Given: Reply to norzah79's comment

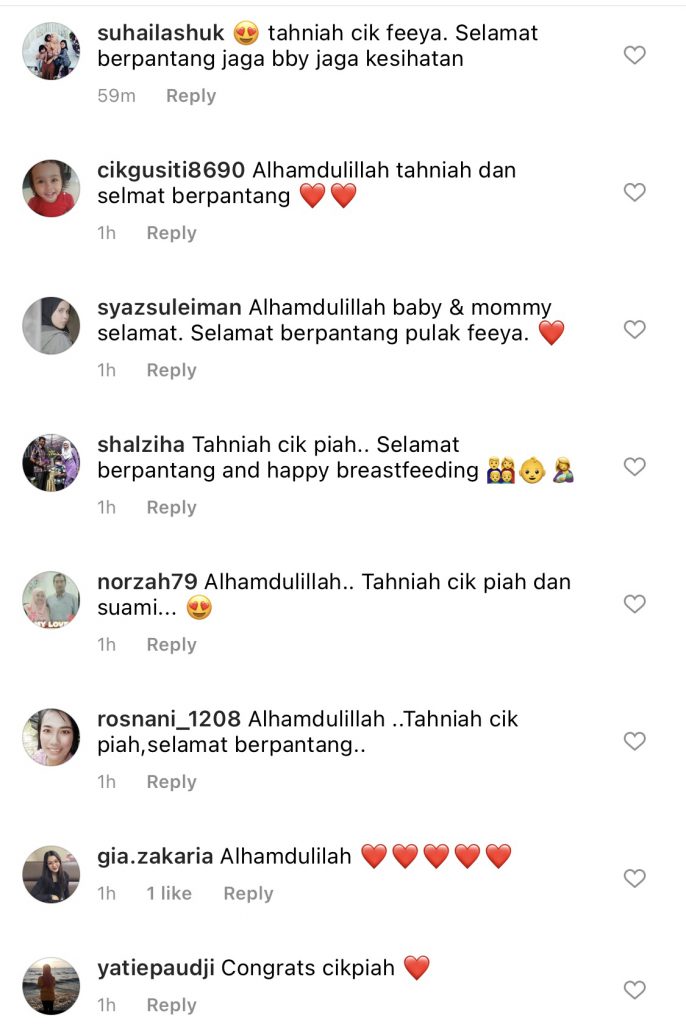Looking at the screenshot, I should click(171, 645).
